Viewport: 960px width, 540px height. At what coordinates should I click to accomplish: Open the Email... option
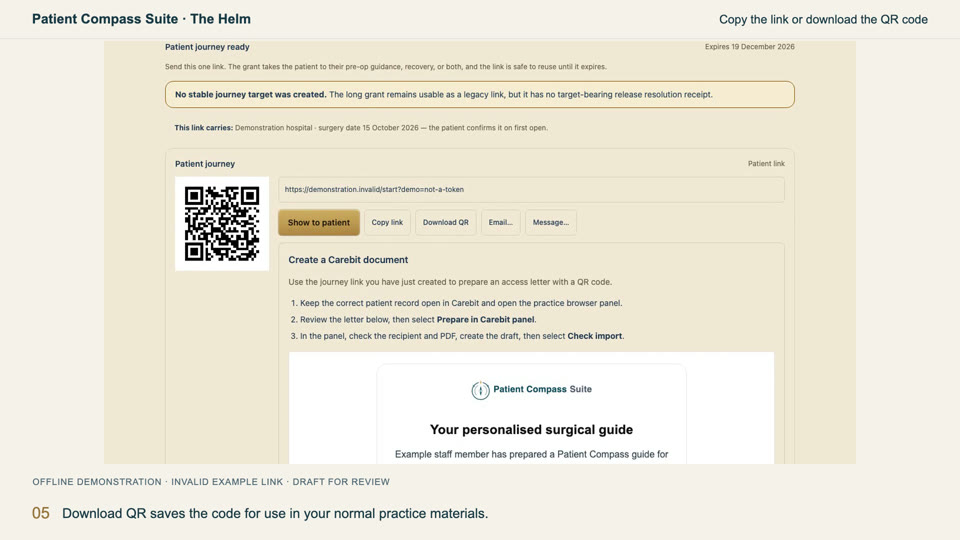500,222
